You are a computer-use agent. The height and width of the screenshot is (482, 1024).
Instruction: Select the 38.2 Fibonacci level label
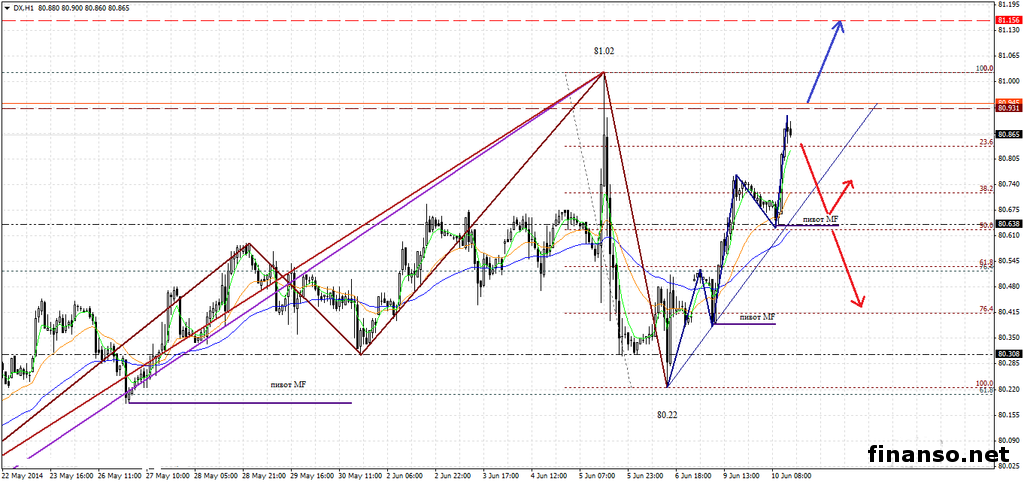983,187
